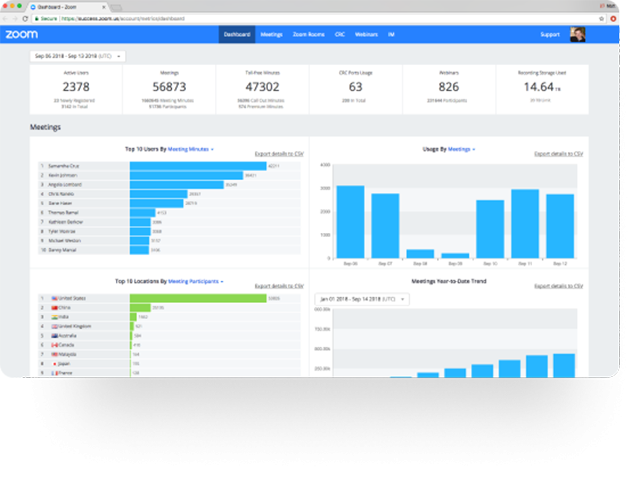Image resolution: width=640 pixels, height=479 pixels.
Task: Click the Canada flag icon
Action: click(55, 345)
